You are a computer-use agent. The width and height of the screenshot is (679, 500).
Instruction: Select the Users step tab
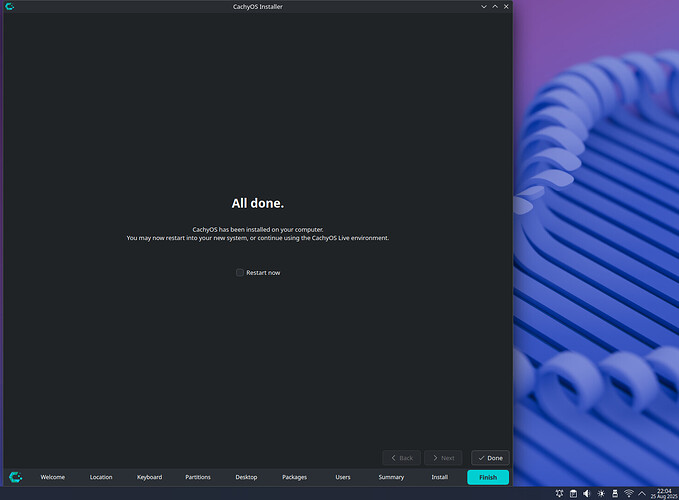coord(343,477)
